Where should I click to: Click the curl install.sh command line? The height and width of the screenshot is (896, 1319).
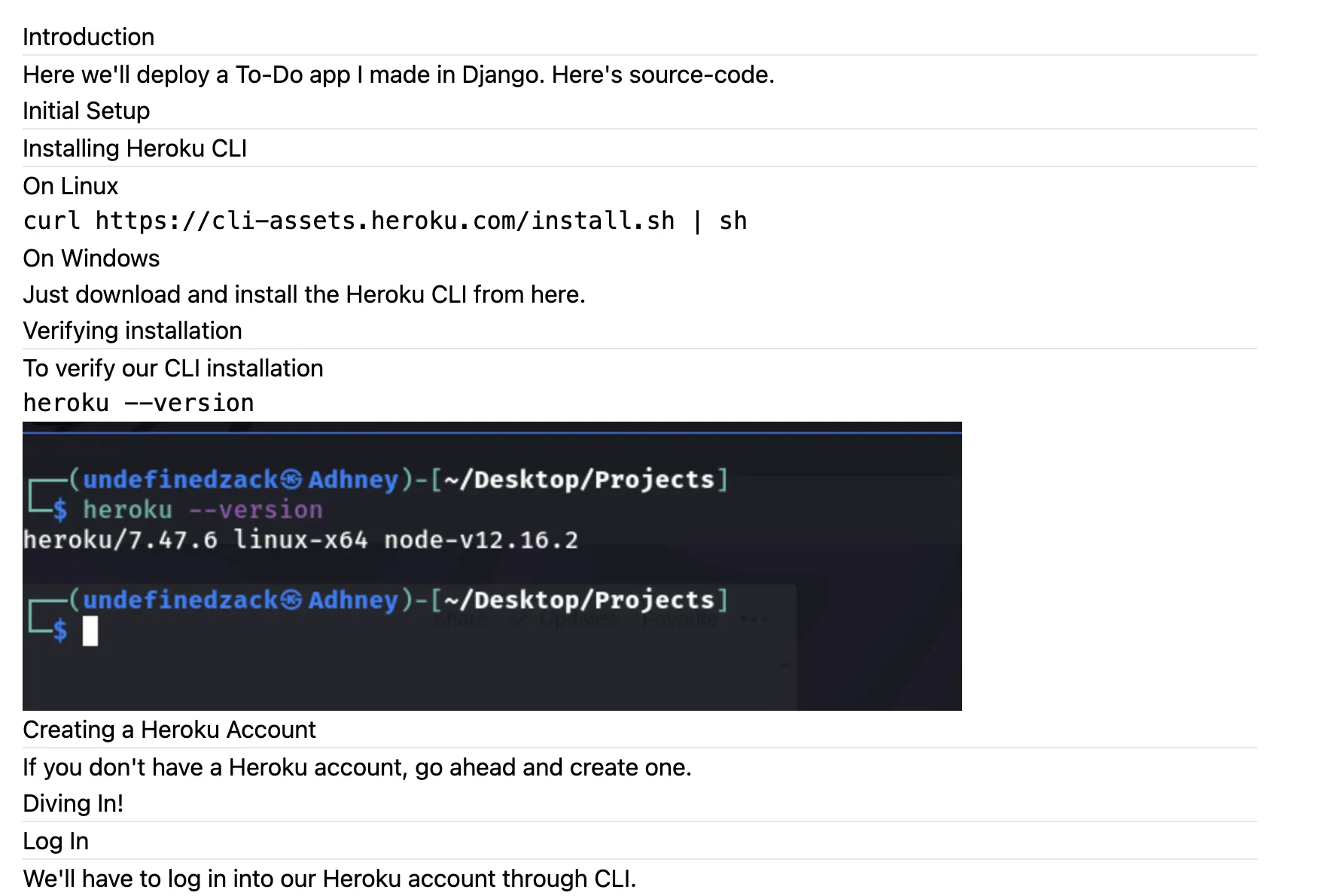tap(385, 221)
